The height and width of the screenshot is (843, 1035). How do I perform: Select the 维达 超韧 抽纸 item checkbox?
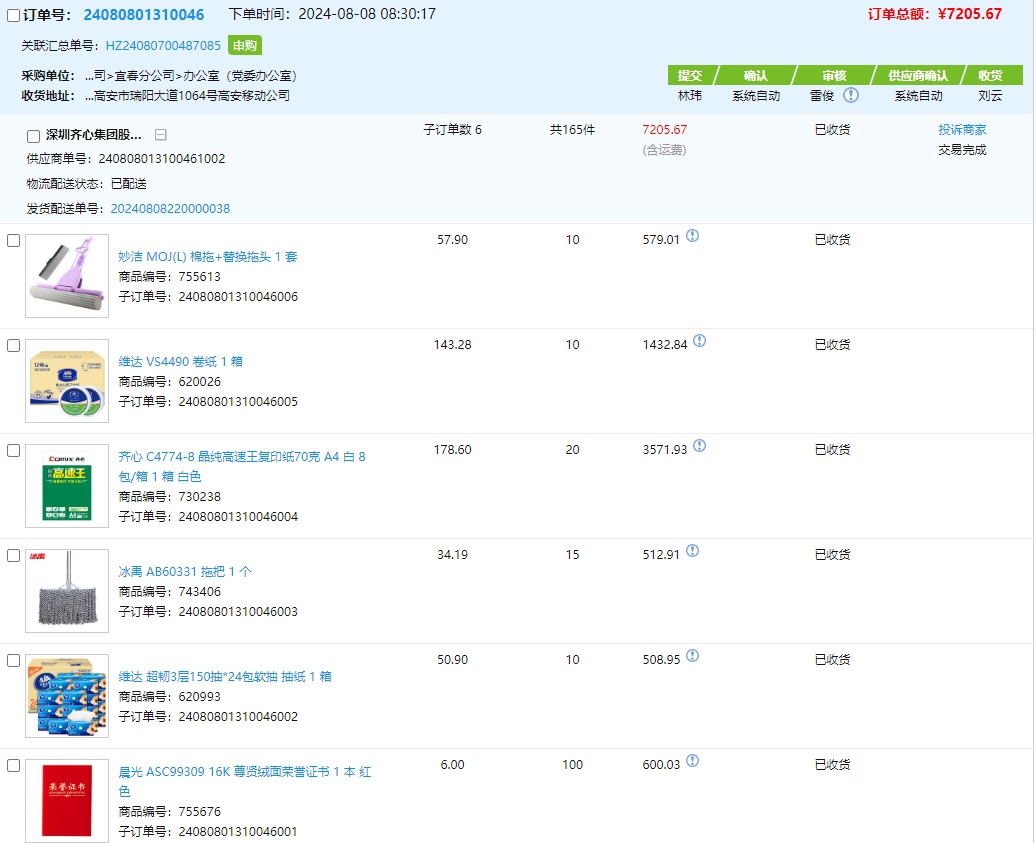[13, 660]
